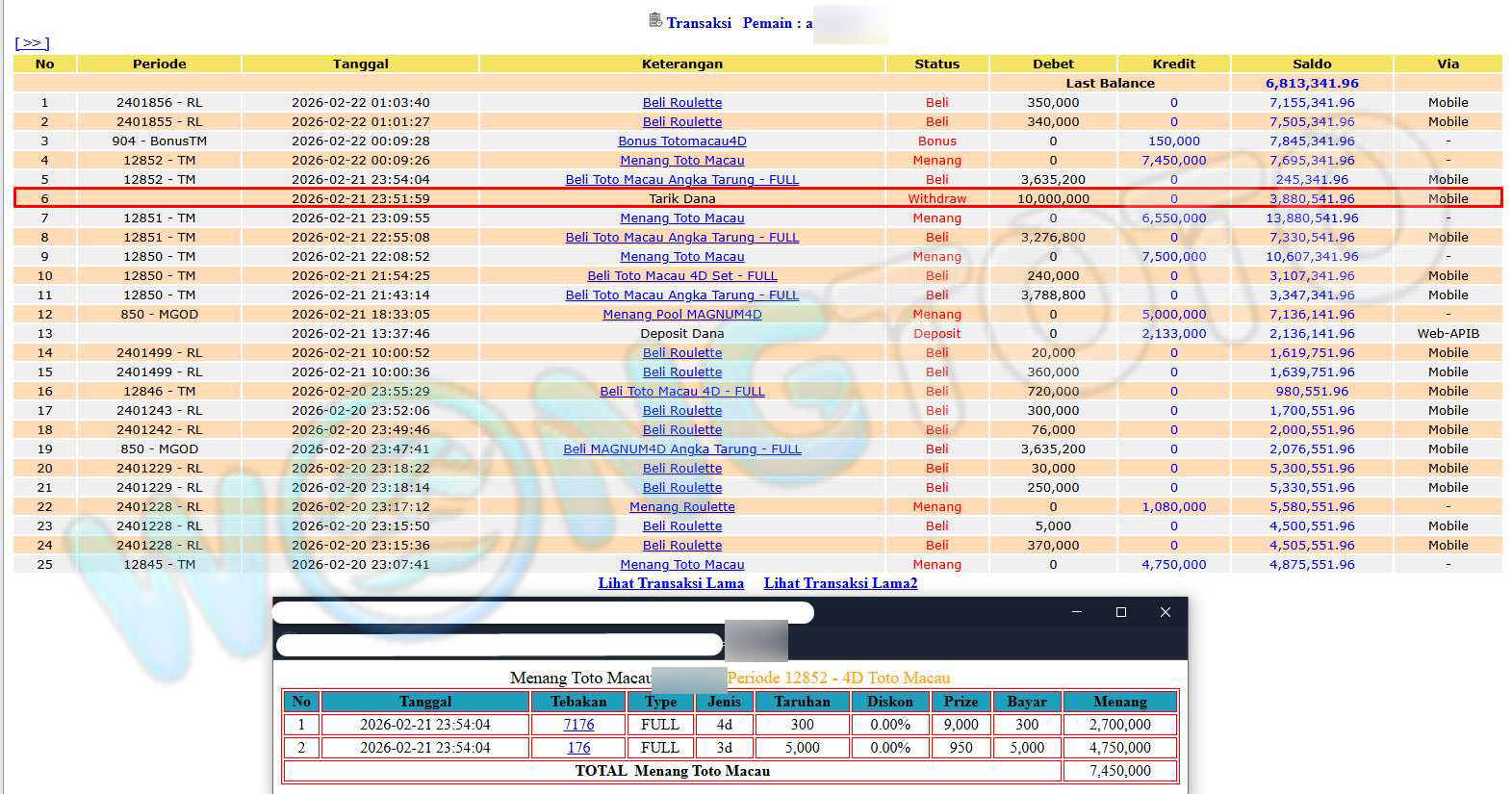Open Beli Toto Macau 4D Set - FULL
Image resolution: width=1512 pixels, height=794 pixels.
(681, 276)
